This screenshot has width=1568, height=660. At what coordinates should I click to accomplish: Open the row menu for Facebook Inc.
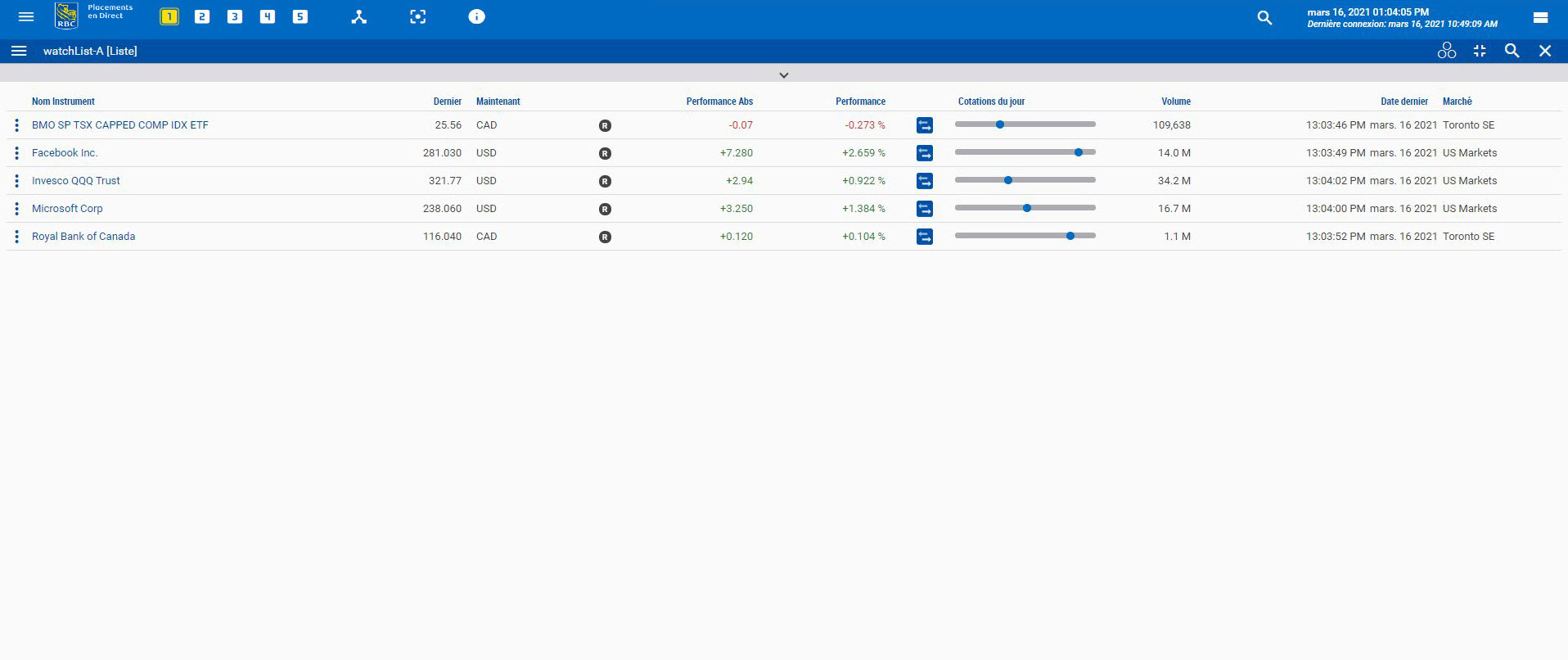click(16, 153)
